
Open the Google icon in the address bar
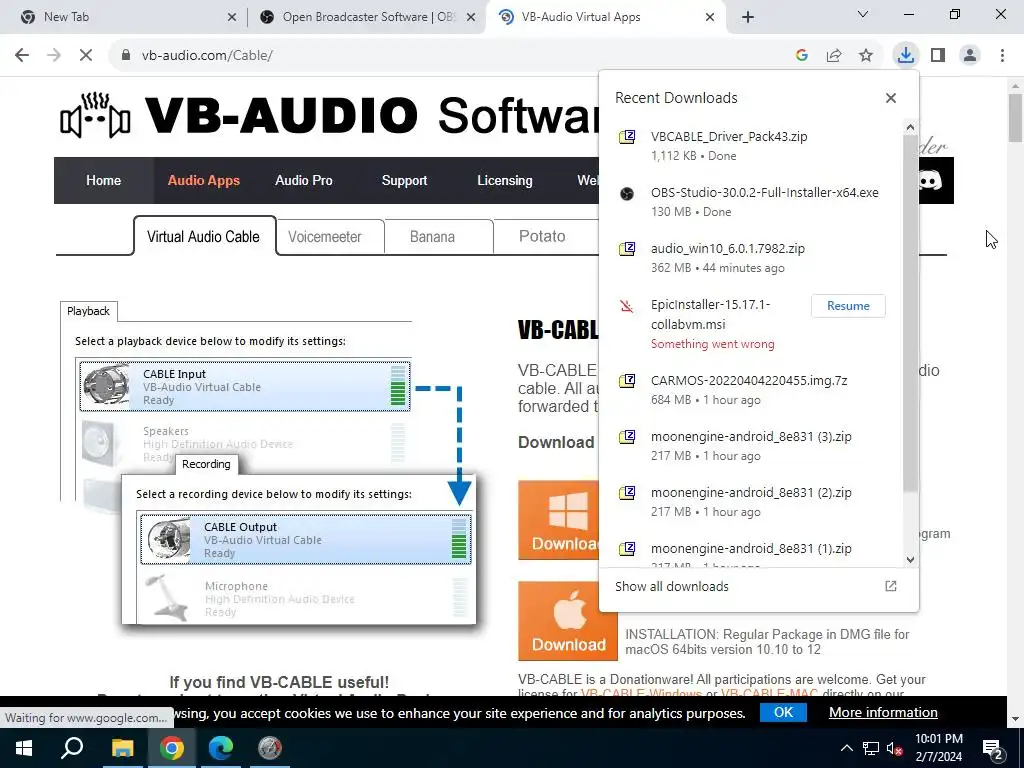click(802, 56)
